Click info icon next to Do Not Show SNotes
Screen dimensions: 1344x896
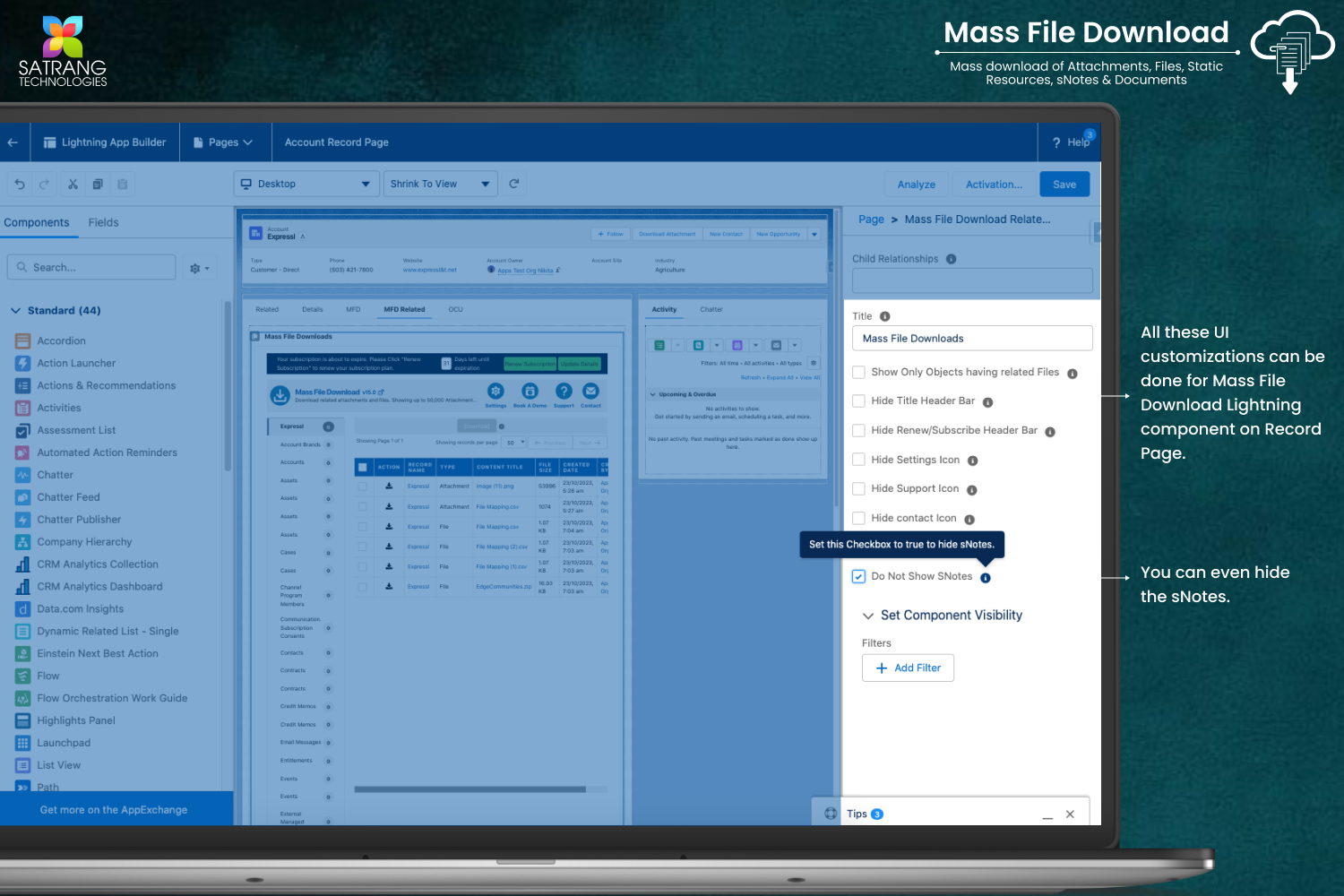tap(986, 578)
